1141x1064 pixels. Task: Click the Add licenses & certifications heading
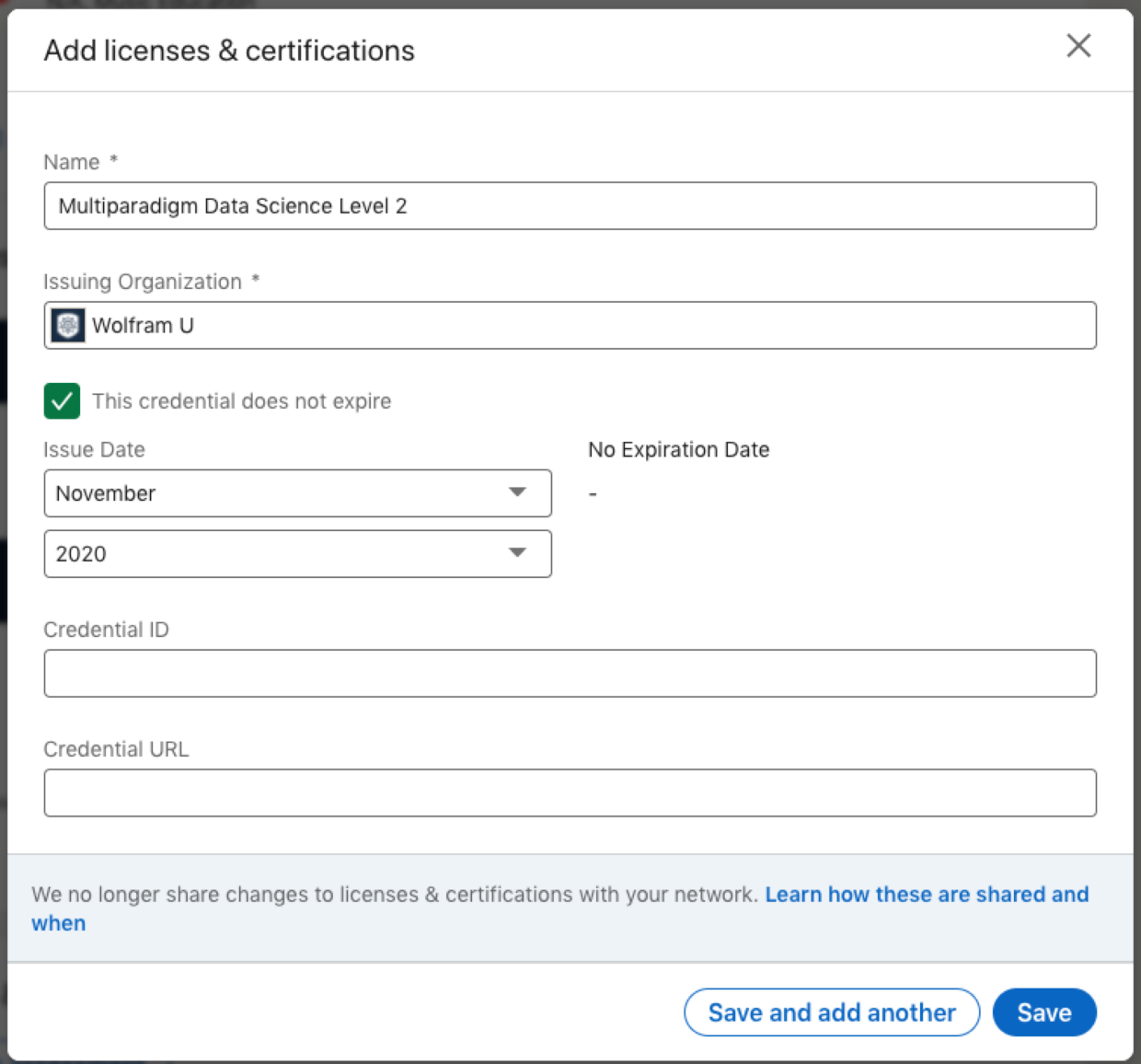[x=229, y=51]
